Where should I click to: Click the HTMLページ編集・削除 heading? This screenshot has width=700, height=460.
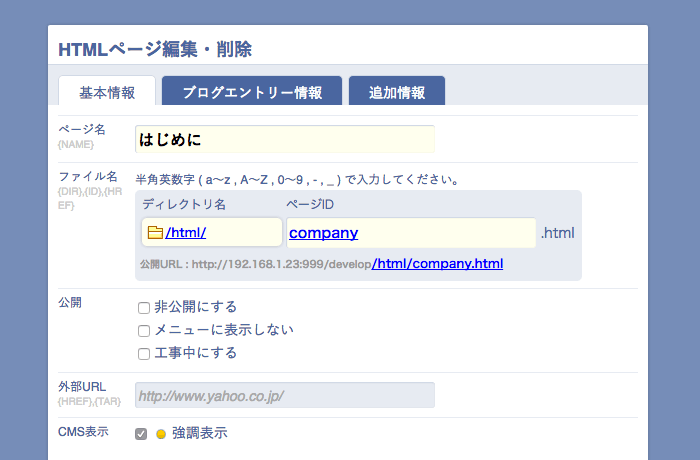click(x=155, y=49)
